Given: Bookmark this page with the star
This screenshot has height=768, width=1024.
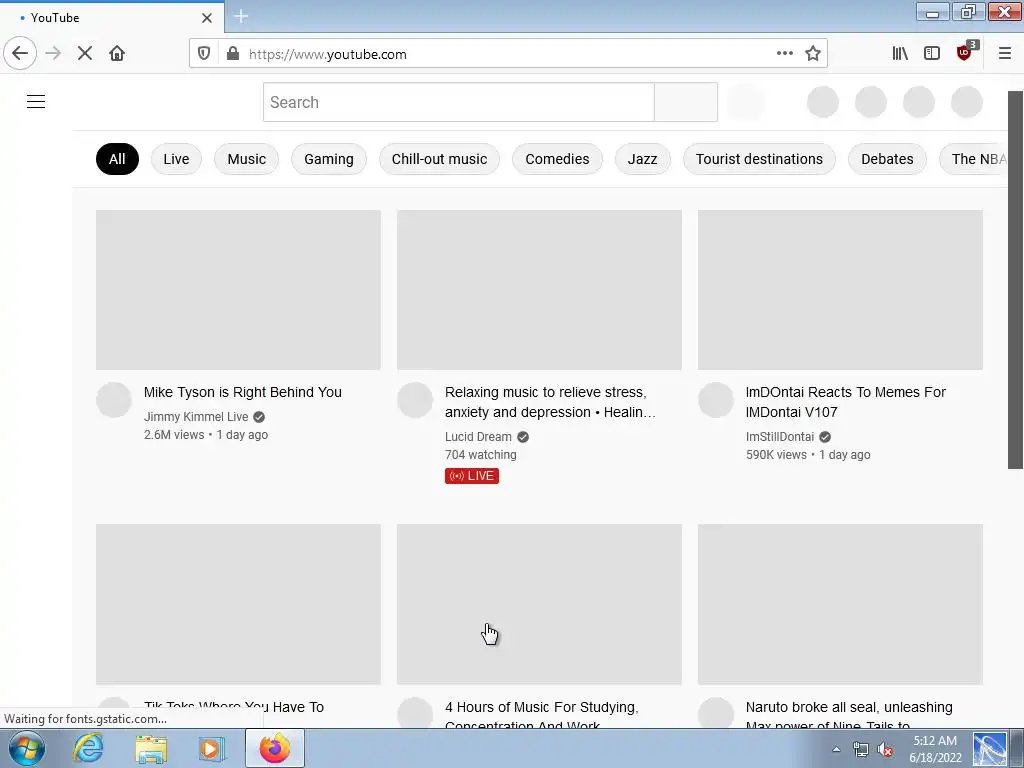Looking at the screenshot, I should point(813,54).
